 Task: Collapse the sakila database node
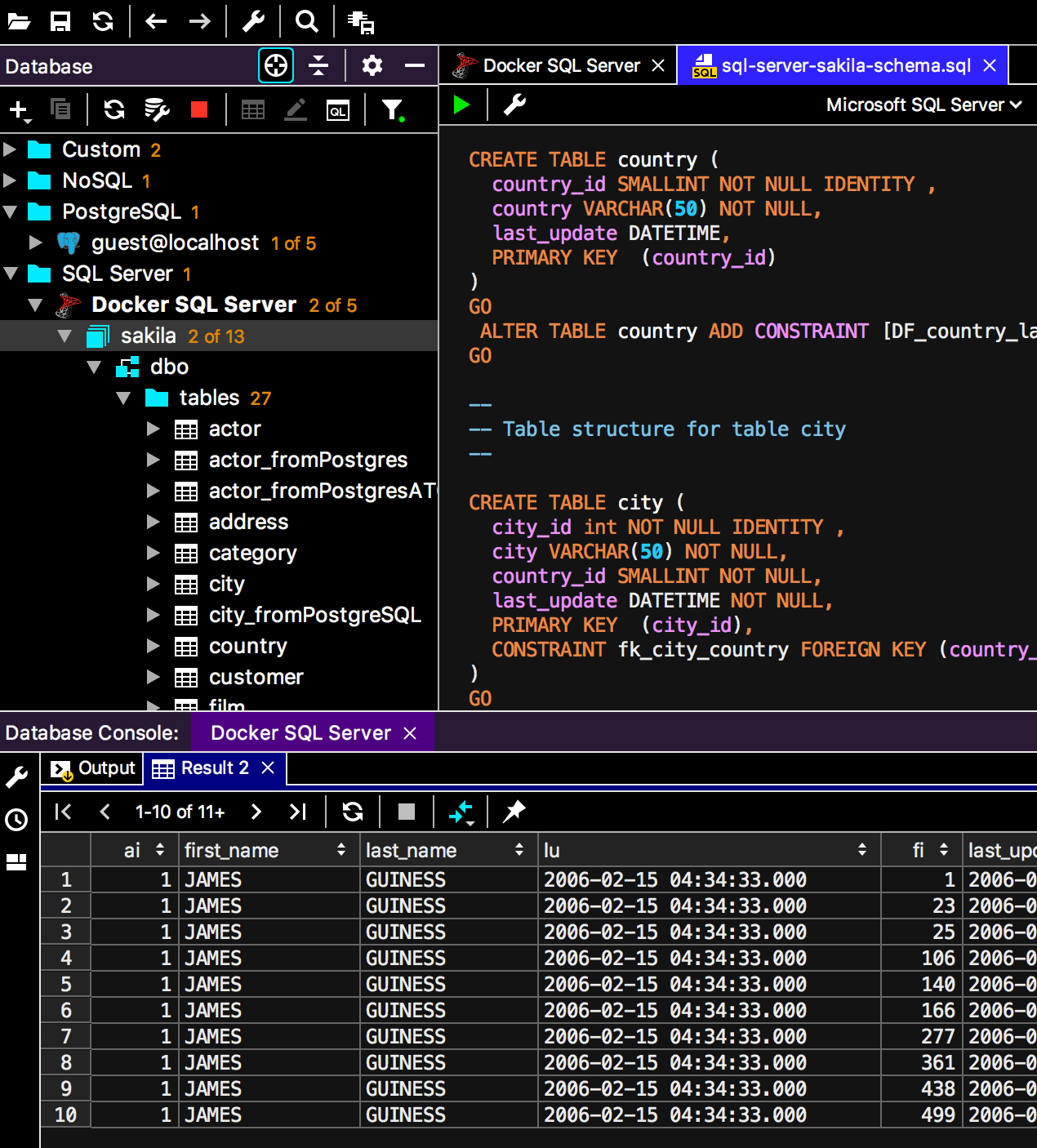pos(65,336)
